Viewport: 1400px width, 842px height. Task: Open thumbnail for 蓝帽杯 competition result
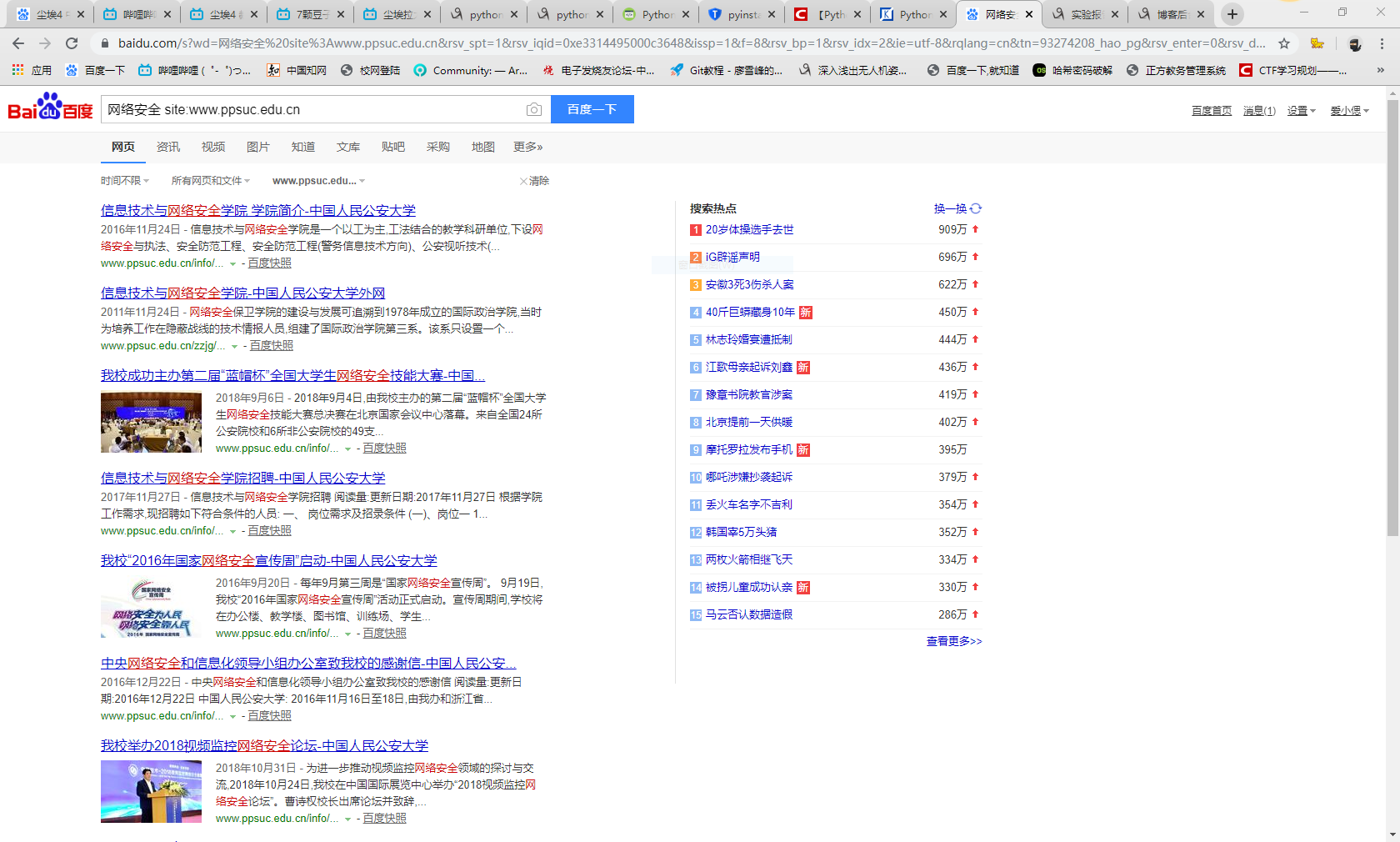pyautogui.click(x=151, y=423)
